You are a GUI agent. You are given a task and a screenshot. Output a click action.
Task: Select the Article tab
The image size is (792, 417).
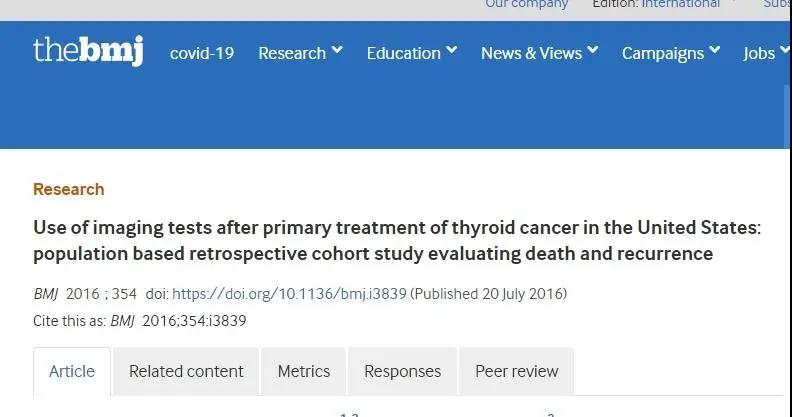click(72, 371)
